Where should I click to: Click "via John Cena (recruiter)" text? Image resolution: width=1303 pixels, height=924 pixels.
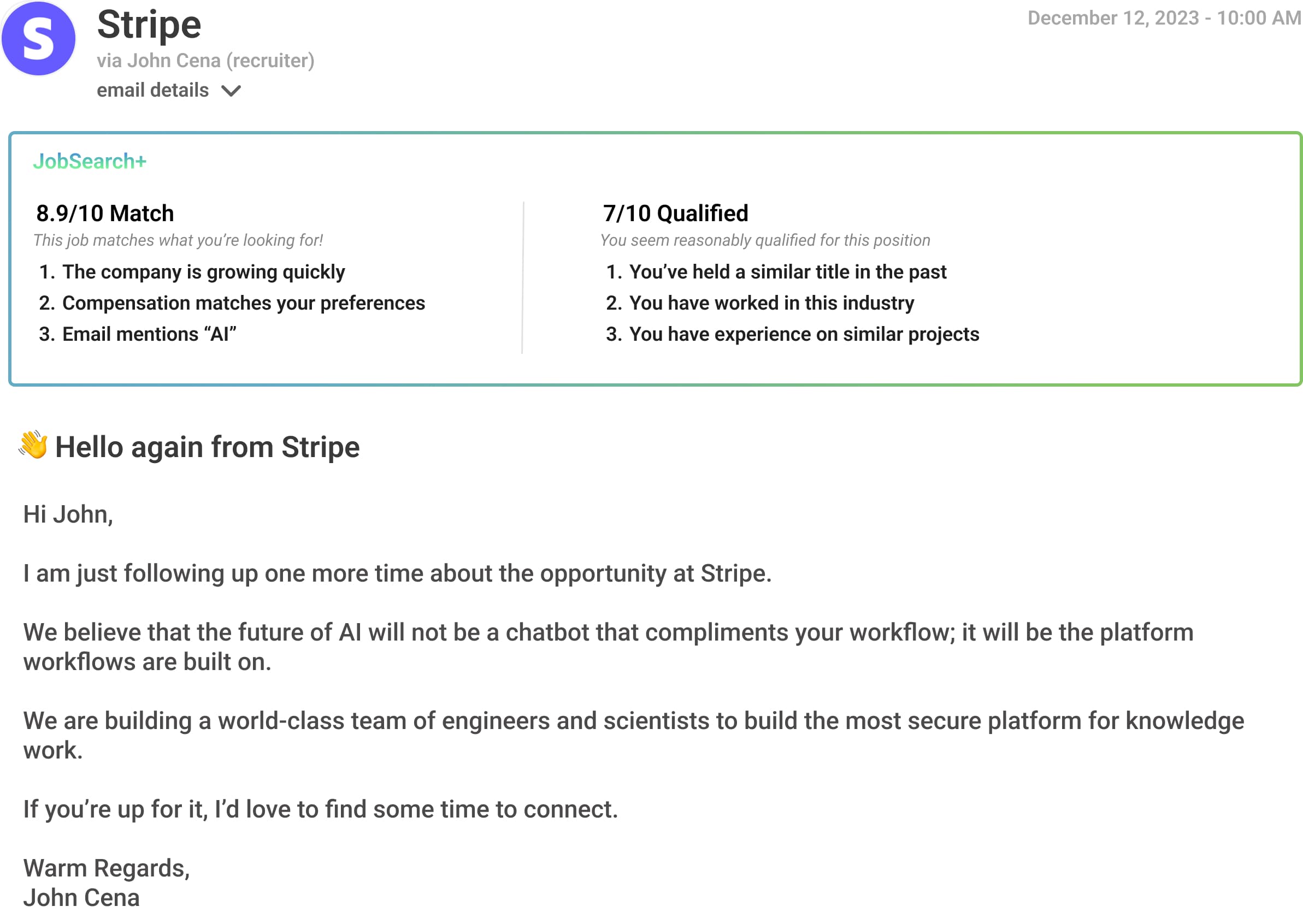[205, 60]
